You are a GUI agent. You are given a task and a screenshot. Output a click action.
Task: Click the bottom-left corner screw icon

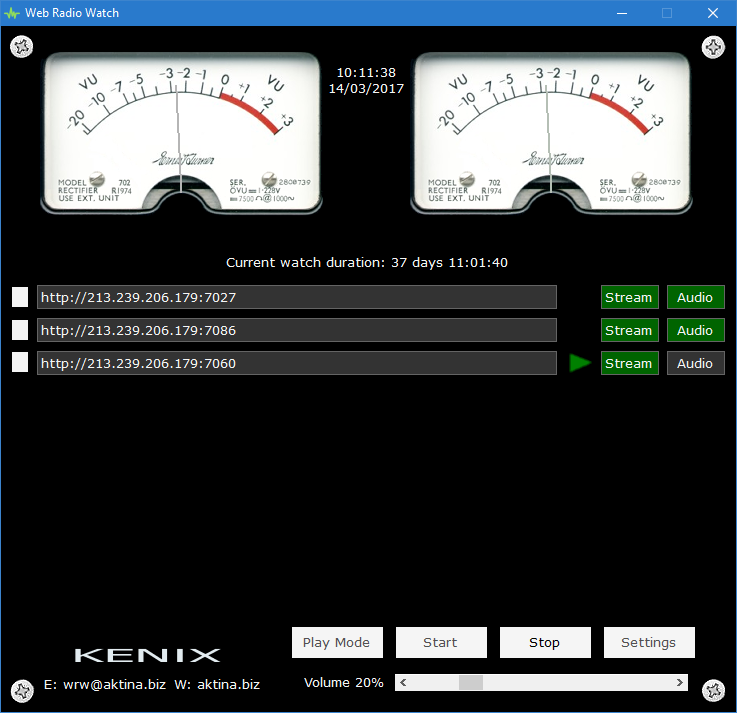pos(22,690)
